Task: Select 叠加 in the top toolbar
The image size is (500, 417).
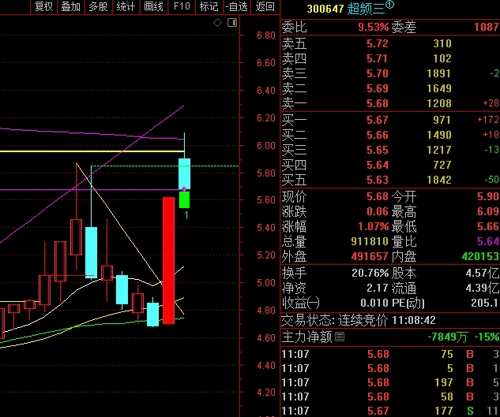Action: click(71, 7)
